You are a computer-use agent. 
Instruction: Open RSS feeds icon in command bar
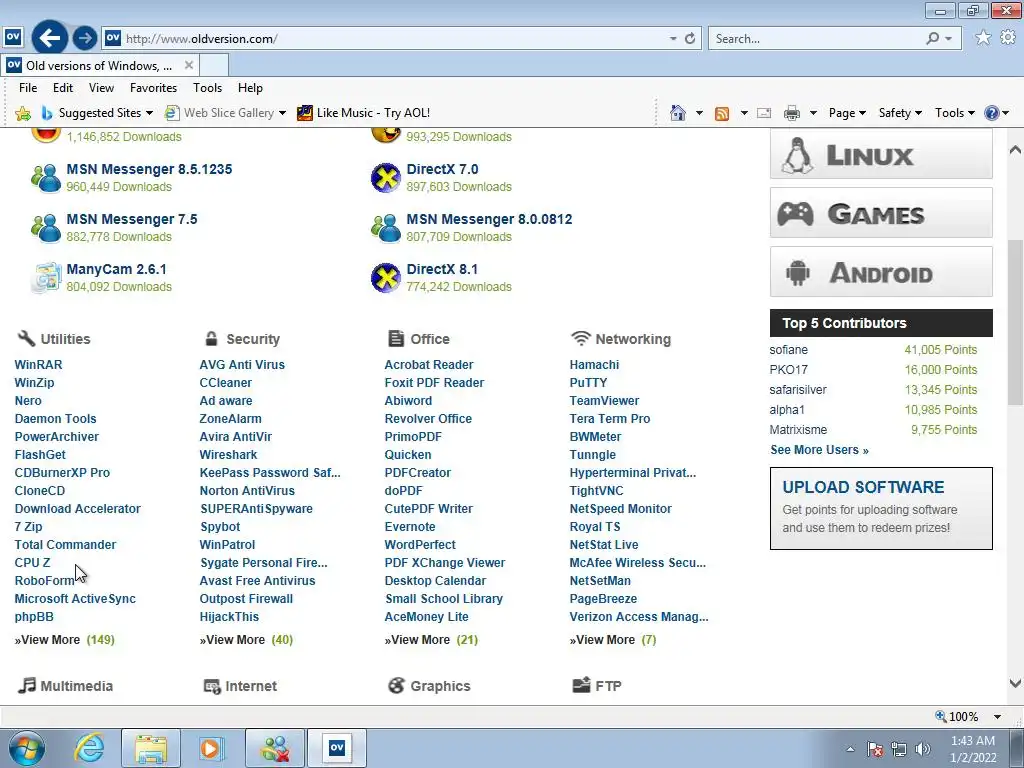[x=722, y=113]
